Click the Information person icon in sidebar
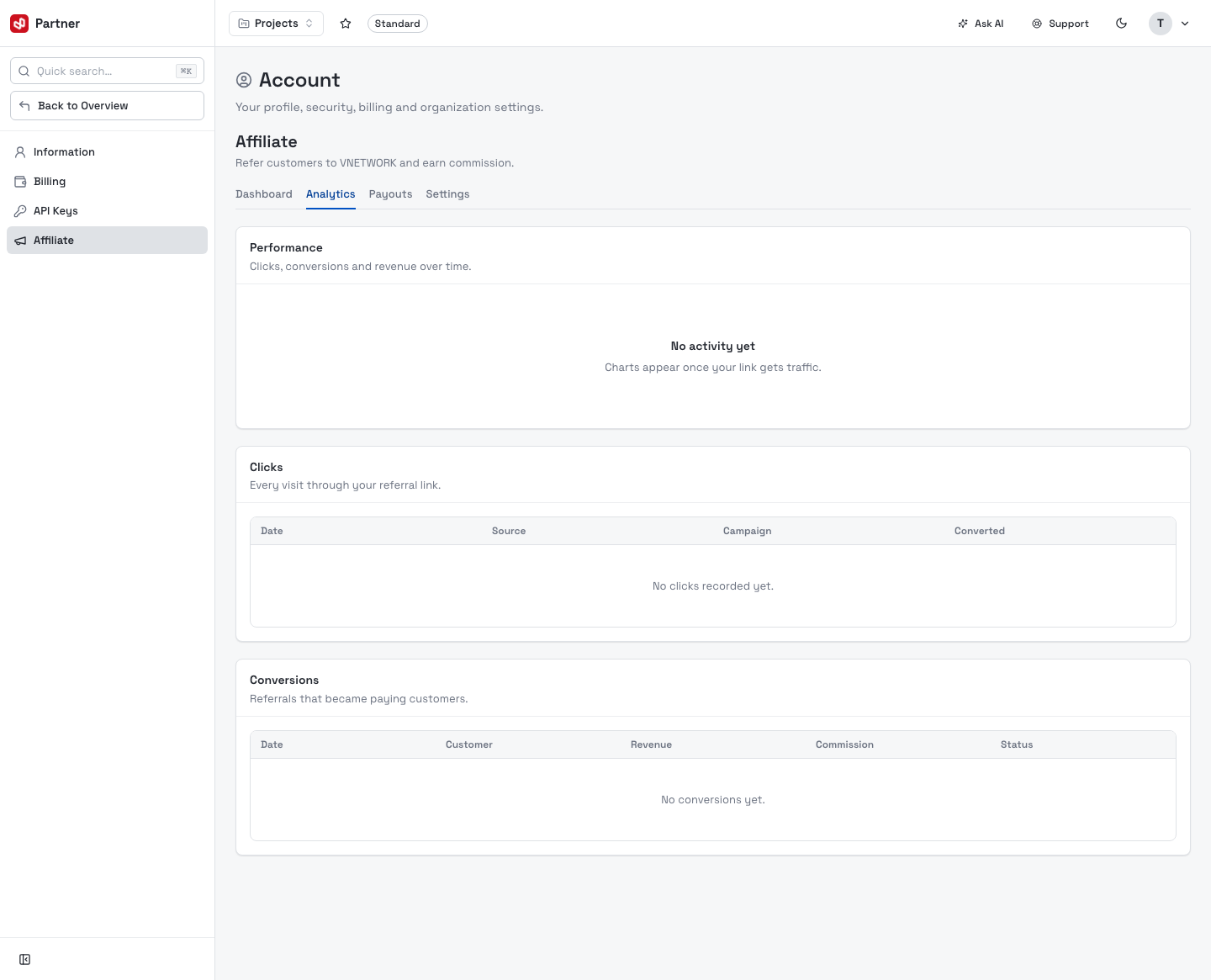 click(x=20, y=152)
